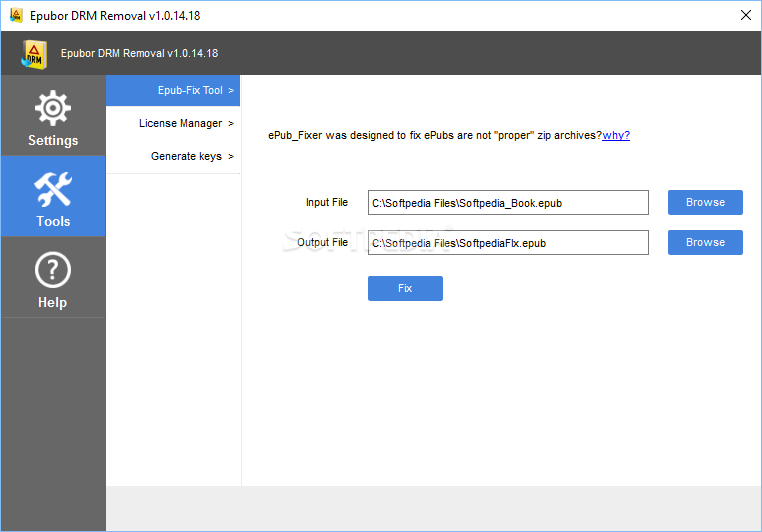The width and height of the screenshot is (762, 532).
Task: Click the header text Epubor DRM Removal v1.0.14.18
Action: 139,53
